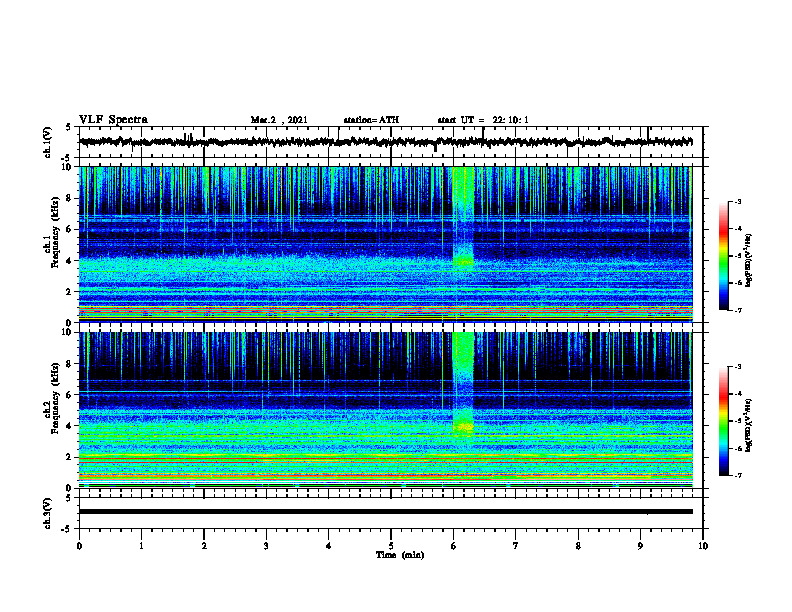The width and height of the screenshot is (792, 612).
Task: Click the "station=ATH" label
Action: pos(371,120)
